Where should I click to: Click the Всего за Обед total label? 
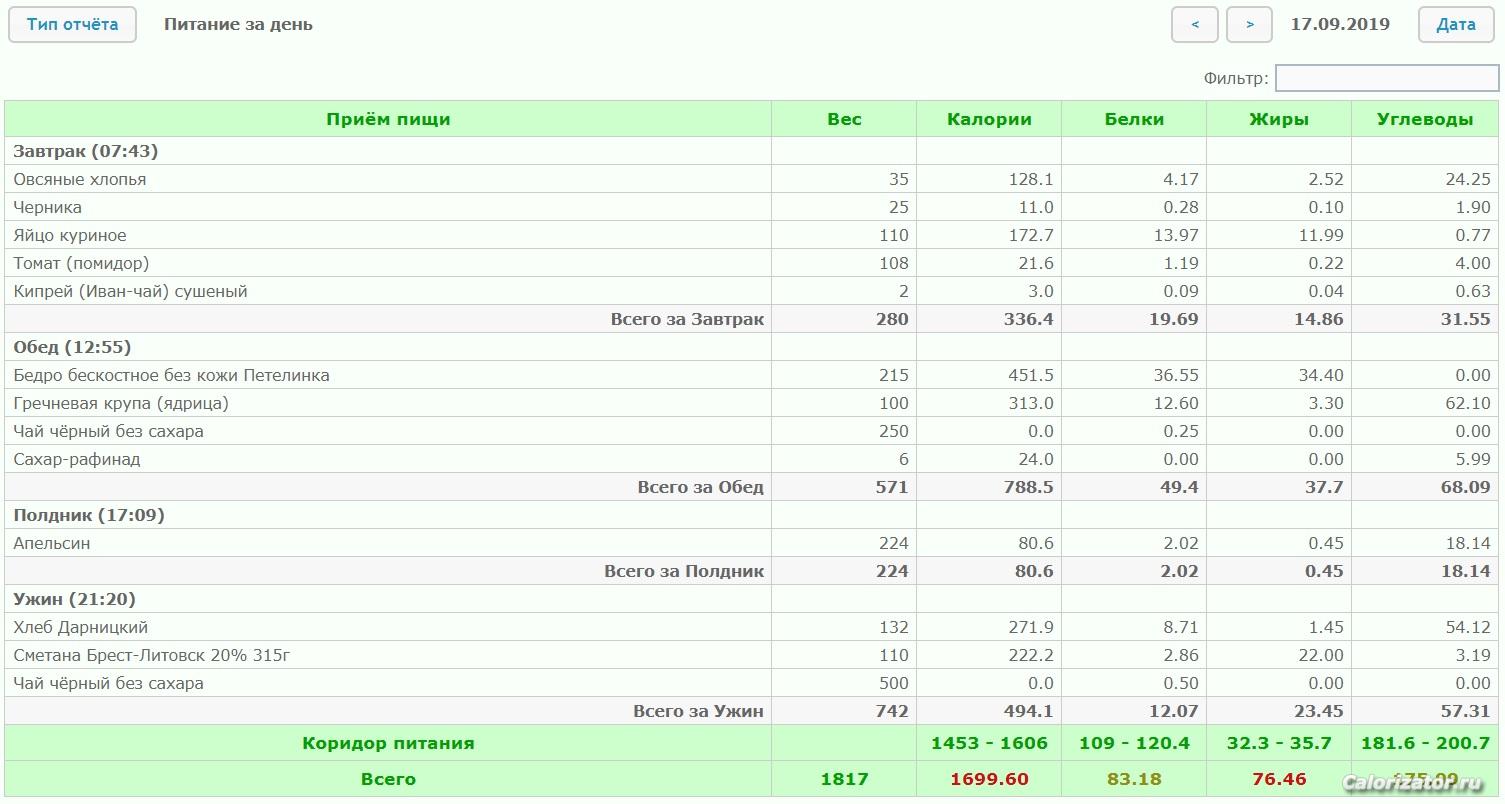click(x=700, y=487)
